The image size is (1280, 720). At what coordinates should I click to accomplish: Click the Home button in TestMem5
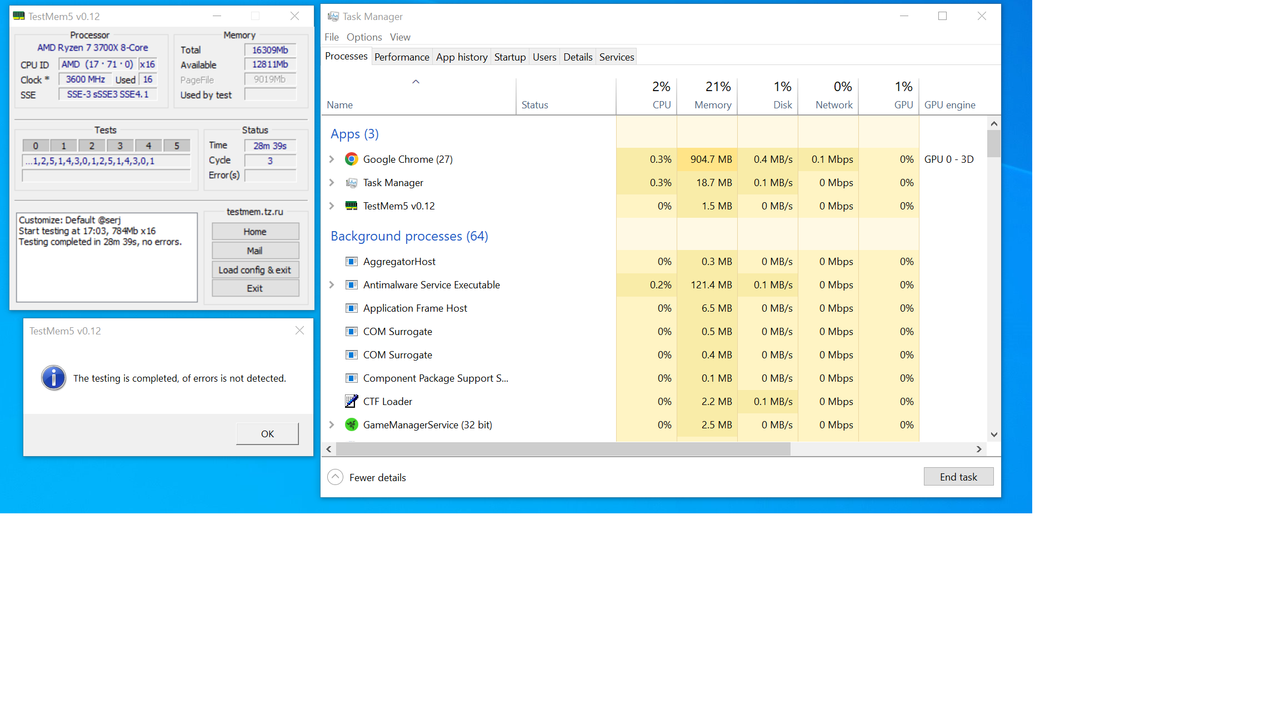255,231
